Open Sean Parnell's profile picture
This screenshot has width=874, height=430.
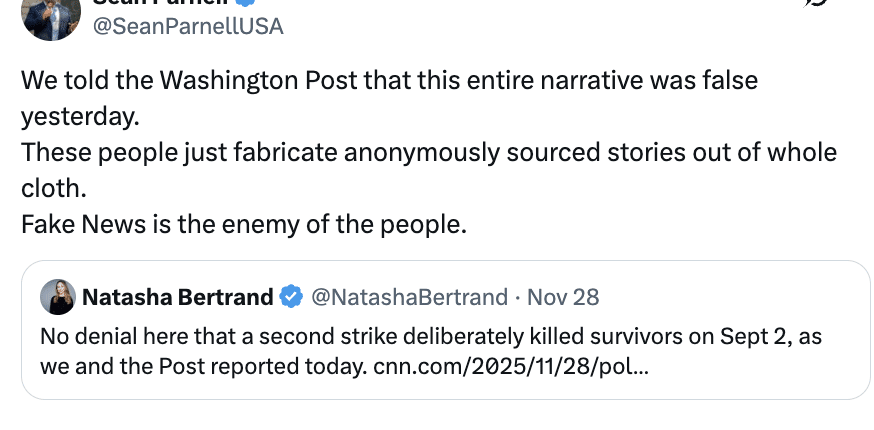pyautogui.click(x=50, y=14)
